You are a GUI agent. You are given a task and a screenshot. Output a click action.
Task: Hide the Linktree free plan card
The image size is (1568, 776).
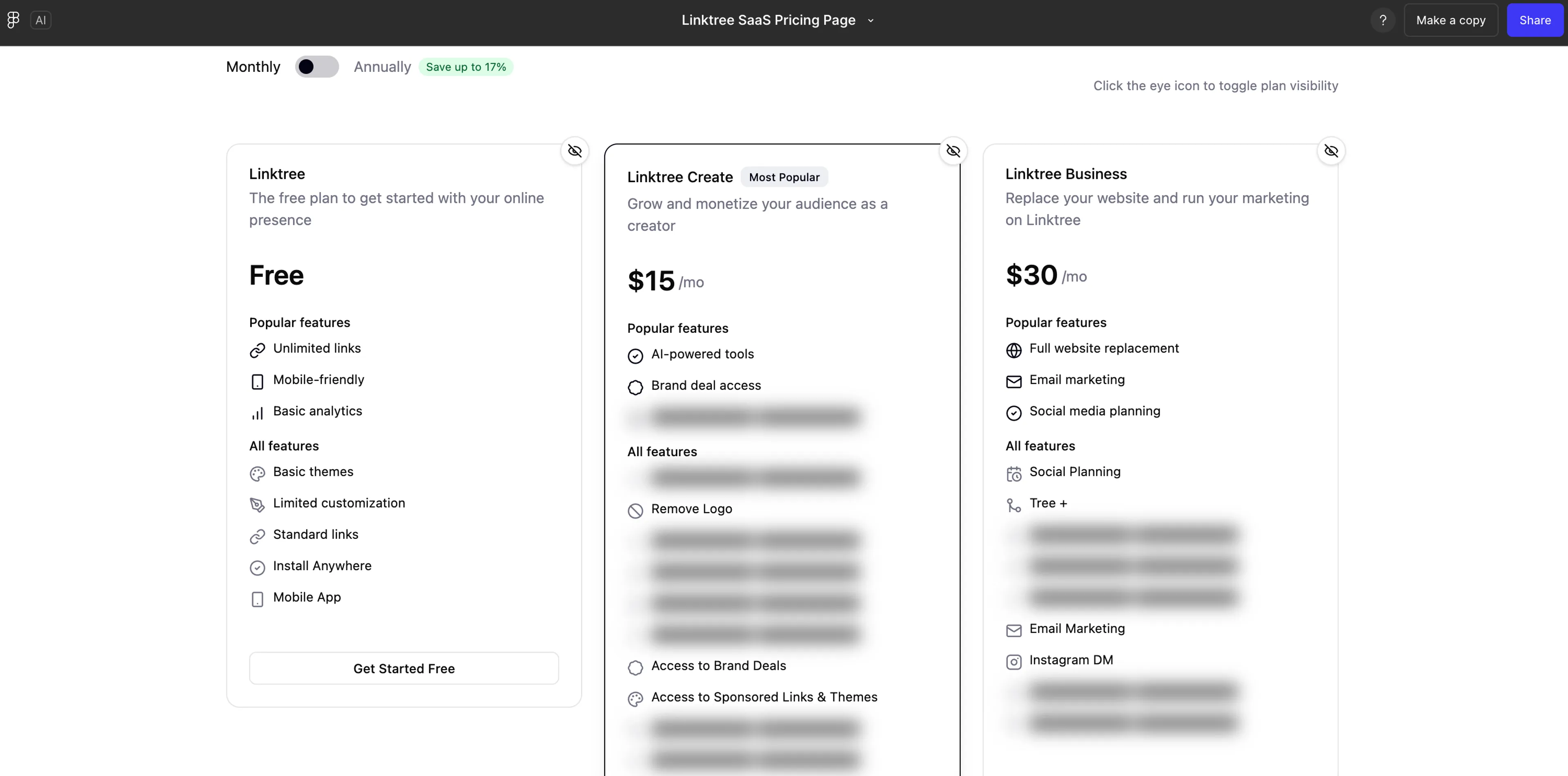tap(575, 150)
